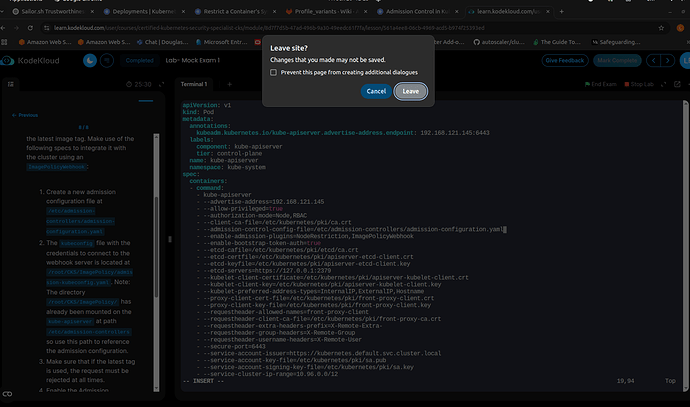Click the task panel vertical scrollbar
Image resolution: width=690 pixels, height=407 pixels.
(156, 262)
